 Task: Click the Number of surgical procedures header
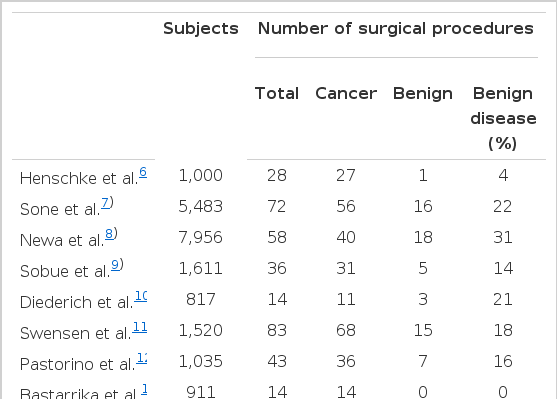point(396,28)
